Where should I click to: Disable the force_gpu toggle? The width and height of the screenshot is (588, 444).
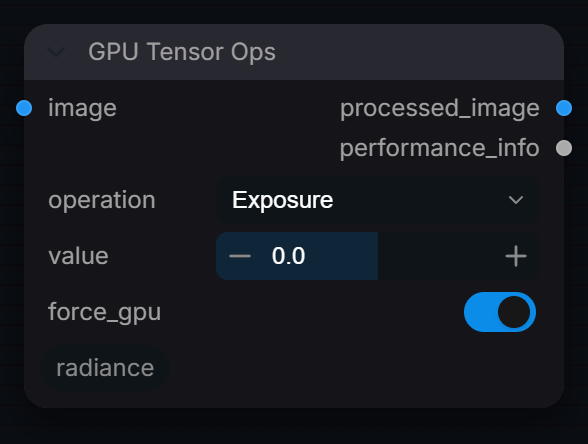point(500,312)
